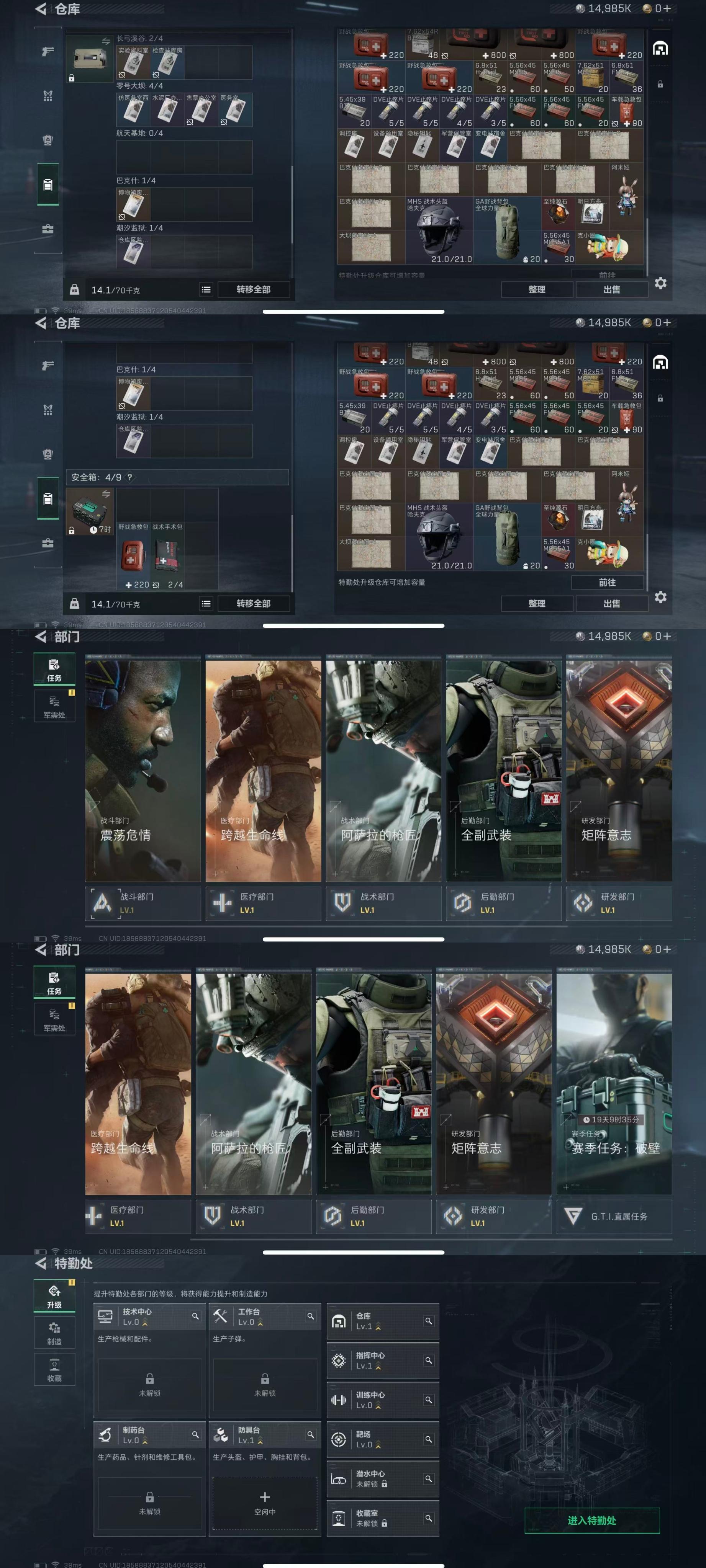
Task: Open the G.T.I.直属任务 tab
Action: pos(614,1216)
